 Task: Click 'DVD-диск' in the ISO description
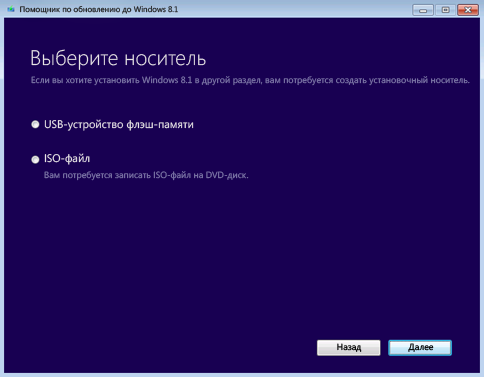227,175
